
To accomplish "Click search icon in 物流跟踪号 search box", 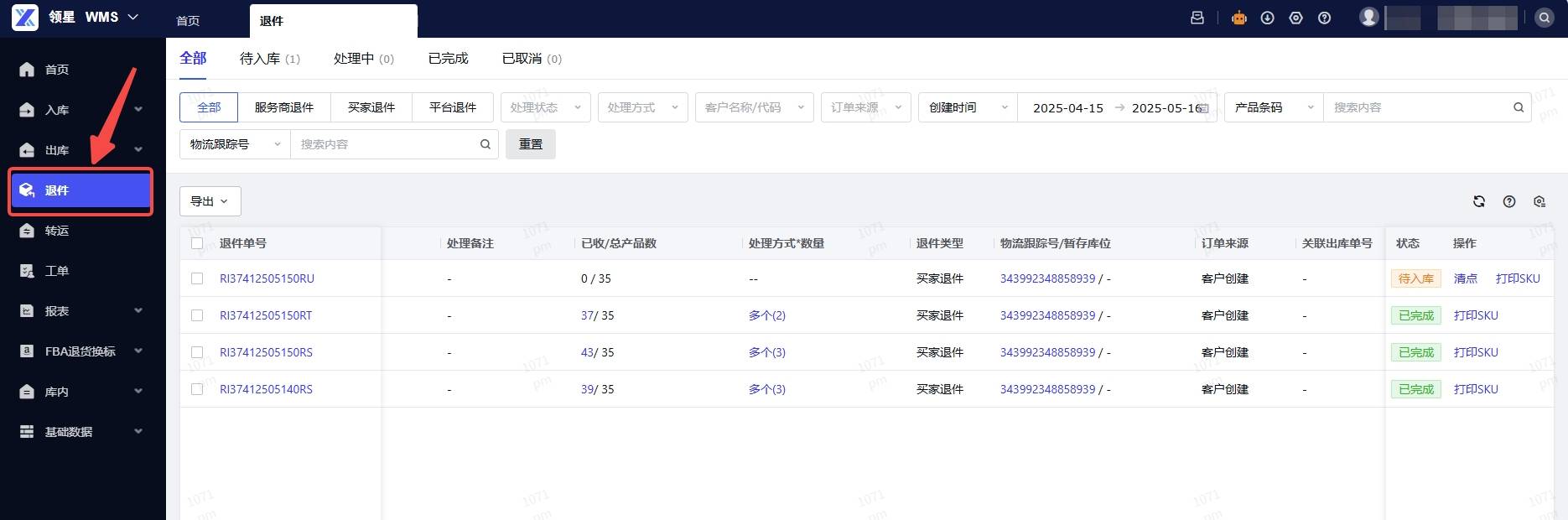I will click(485, 144).
